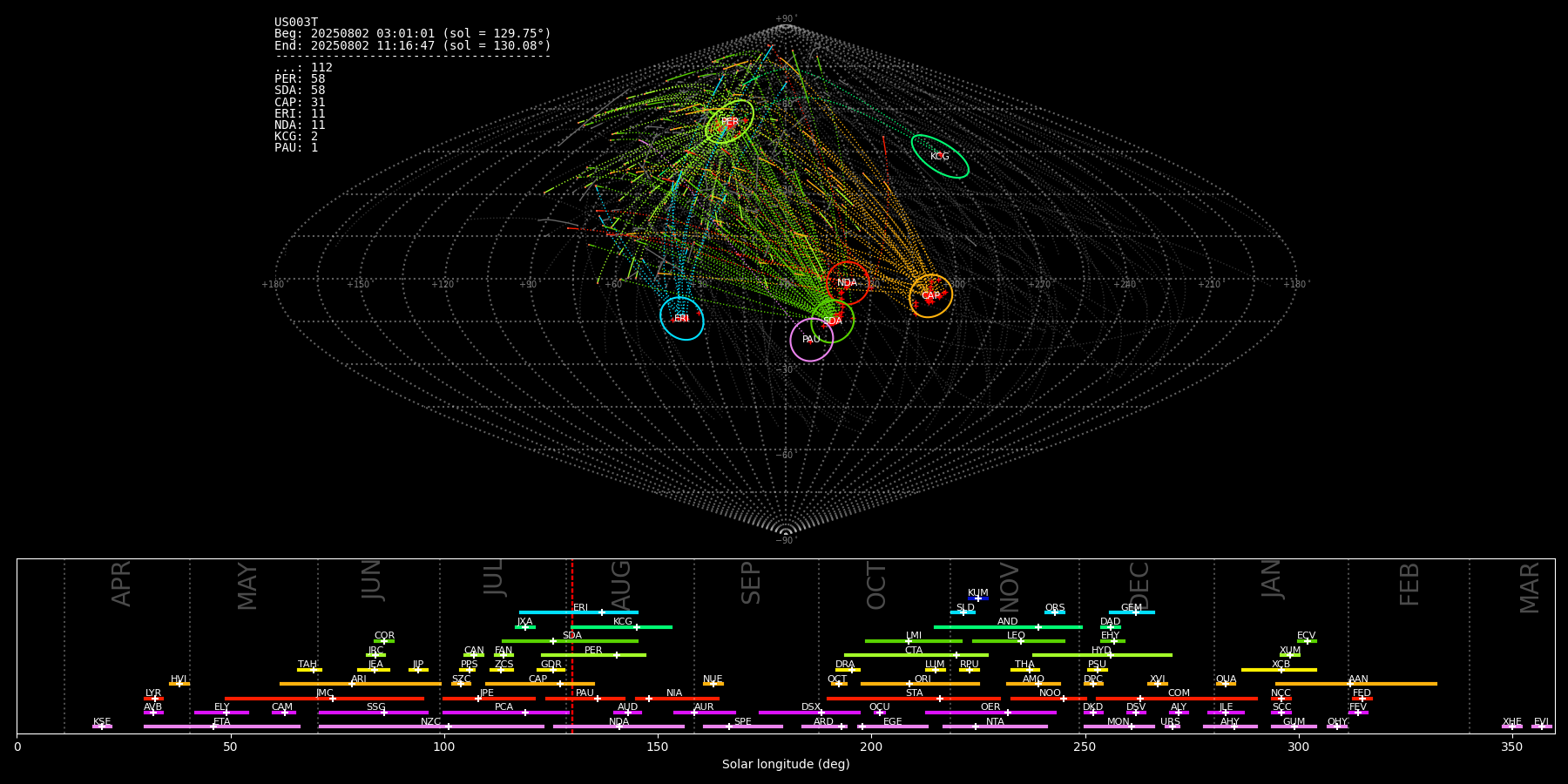Click the SSG shower bar in the timeline
The width and height of the screenshot is (1568, 784).
374,713
